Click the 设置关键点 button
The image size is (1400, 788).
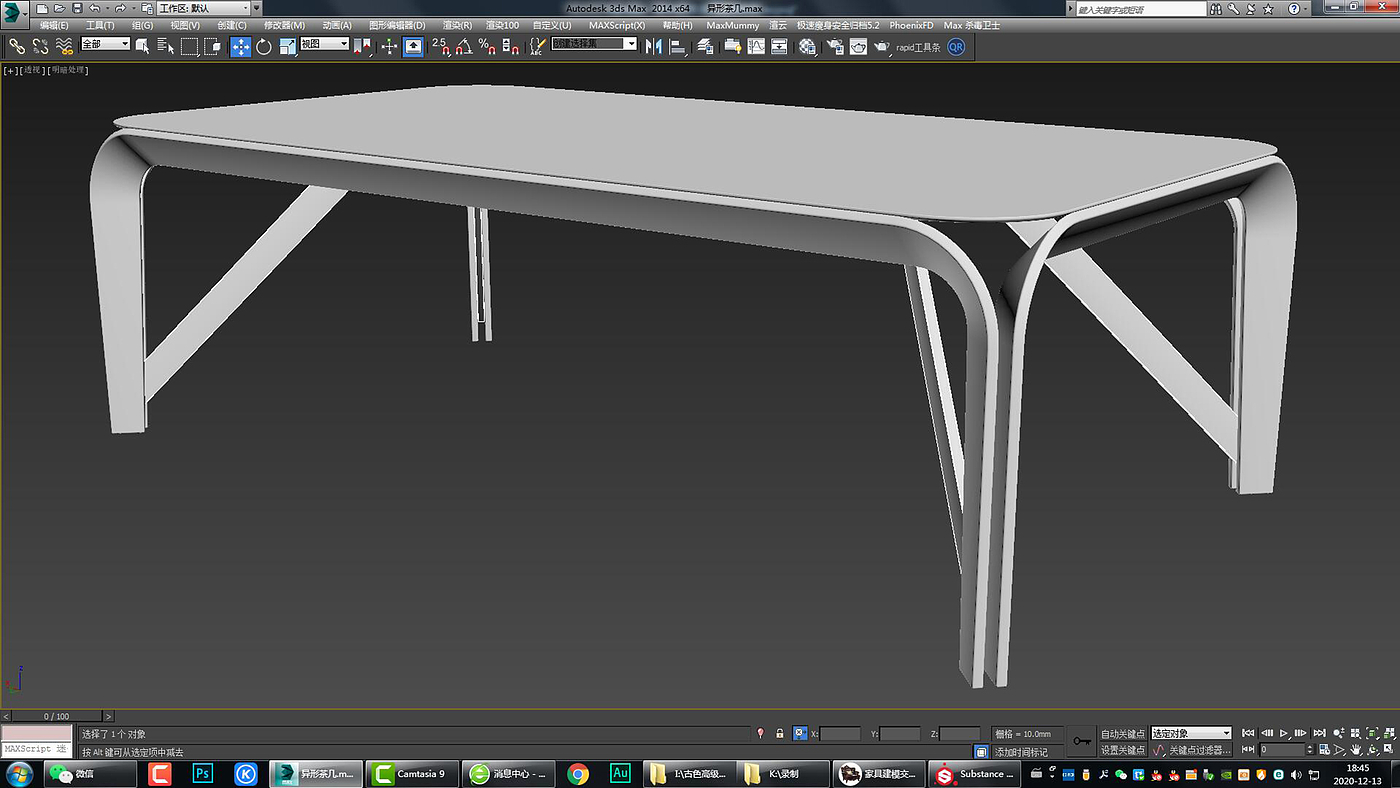click(1123, 750)
